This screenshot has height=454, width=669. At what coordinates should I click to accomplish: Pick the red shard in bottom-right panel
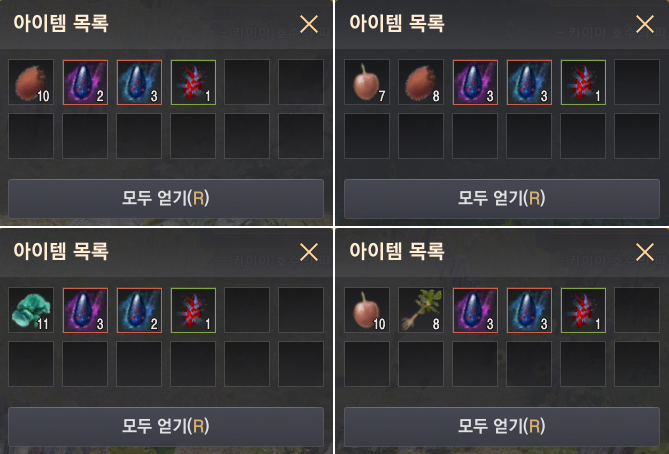click(x=583, y=310)
